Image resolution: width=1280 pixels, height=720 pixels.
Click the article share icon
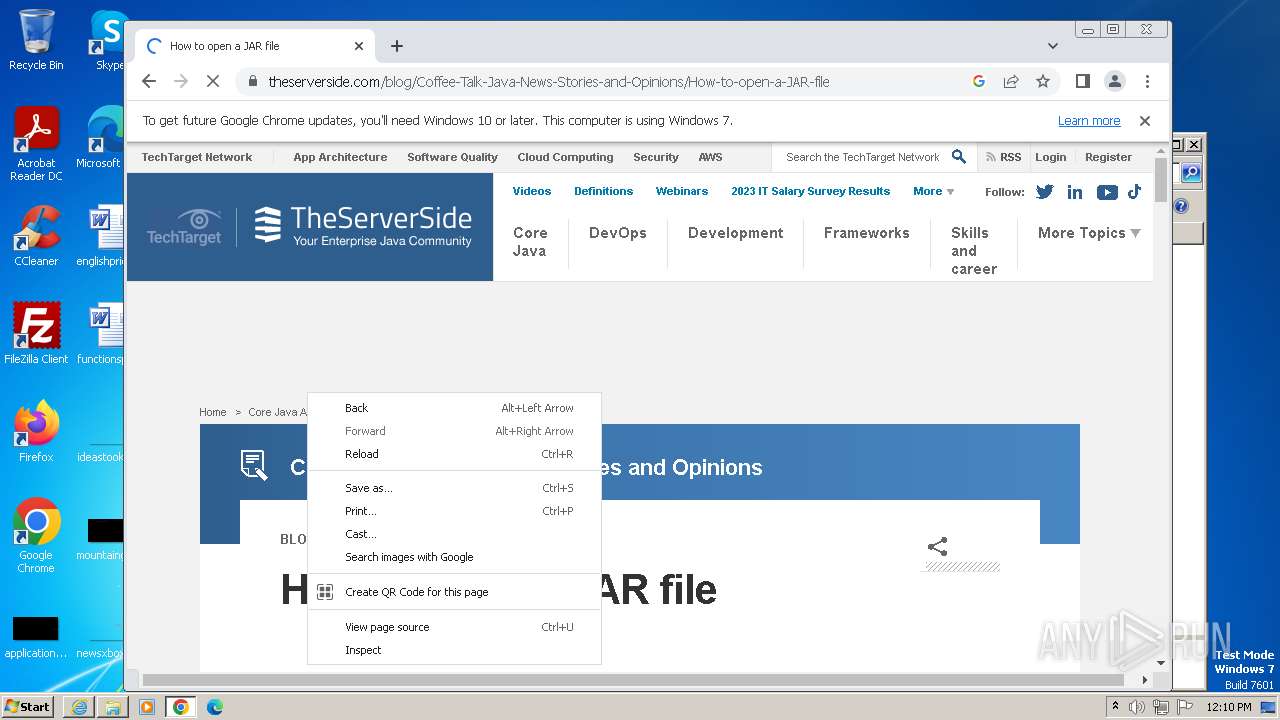pos(937,546)
